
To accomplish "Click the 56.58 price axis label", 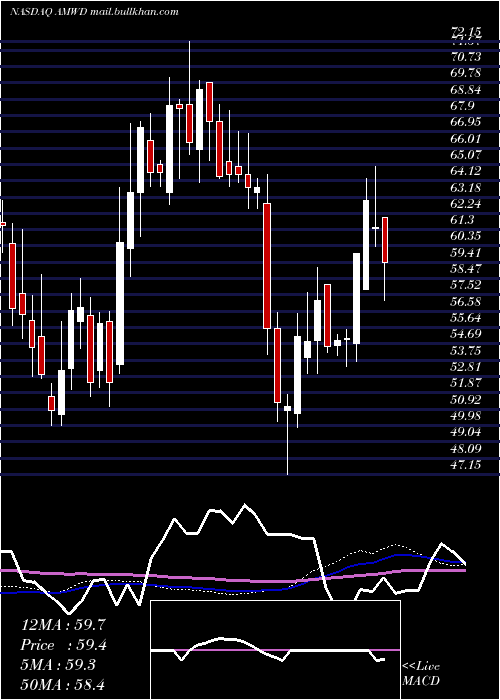I will (x=466, y=301).
